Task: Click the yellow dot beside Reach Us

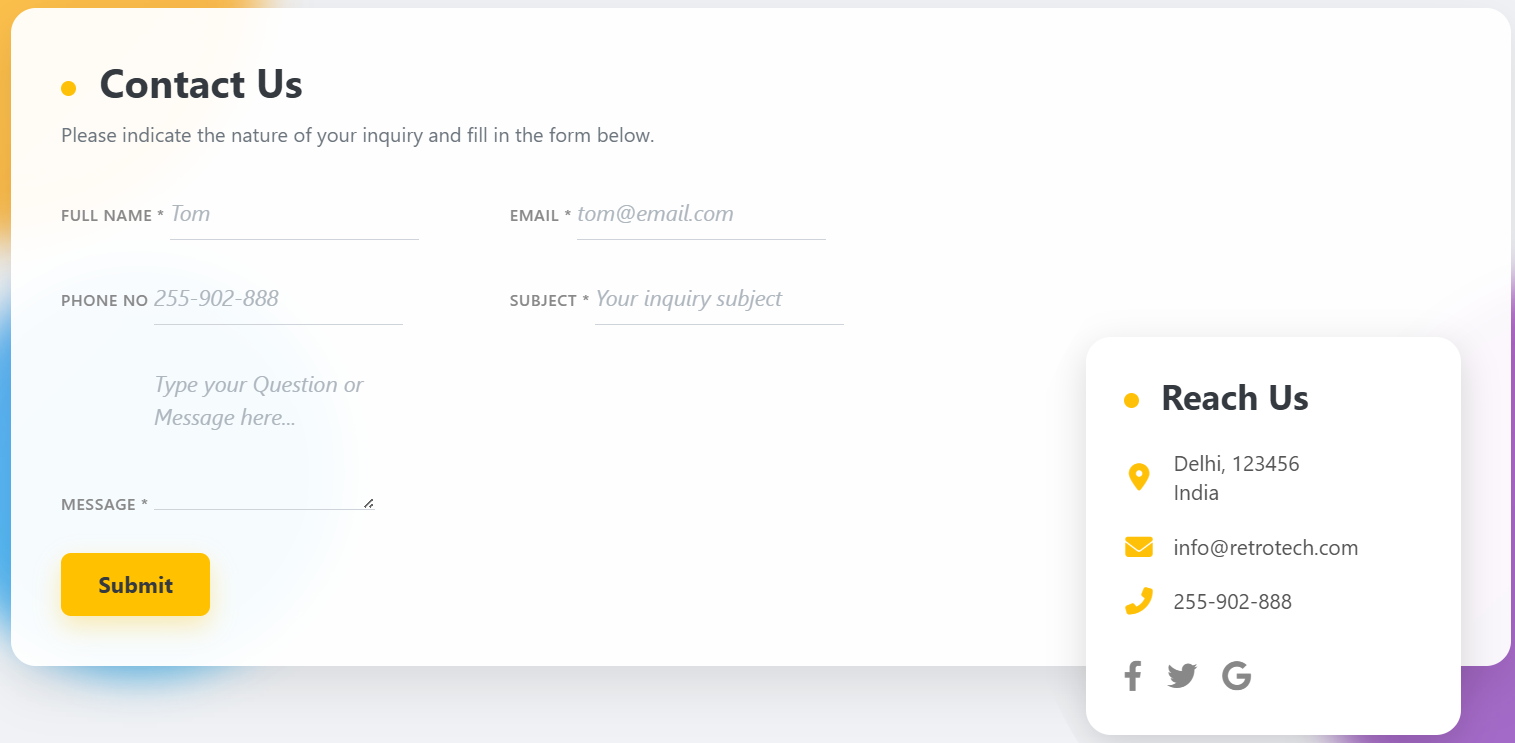Action: click(1131, 400)
